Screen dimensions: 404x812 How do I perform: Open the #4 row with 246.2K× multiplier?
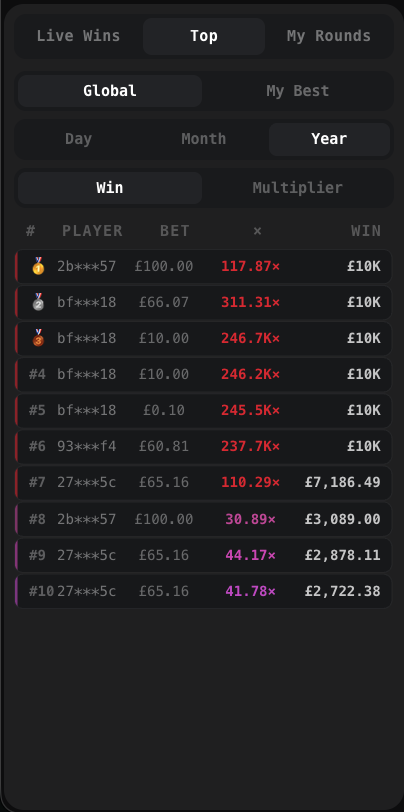204,374
